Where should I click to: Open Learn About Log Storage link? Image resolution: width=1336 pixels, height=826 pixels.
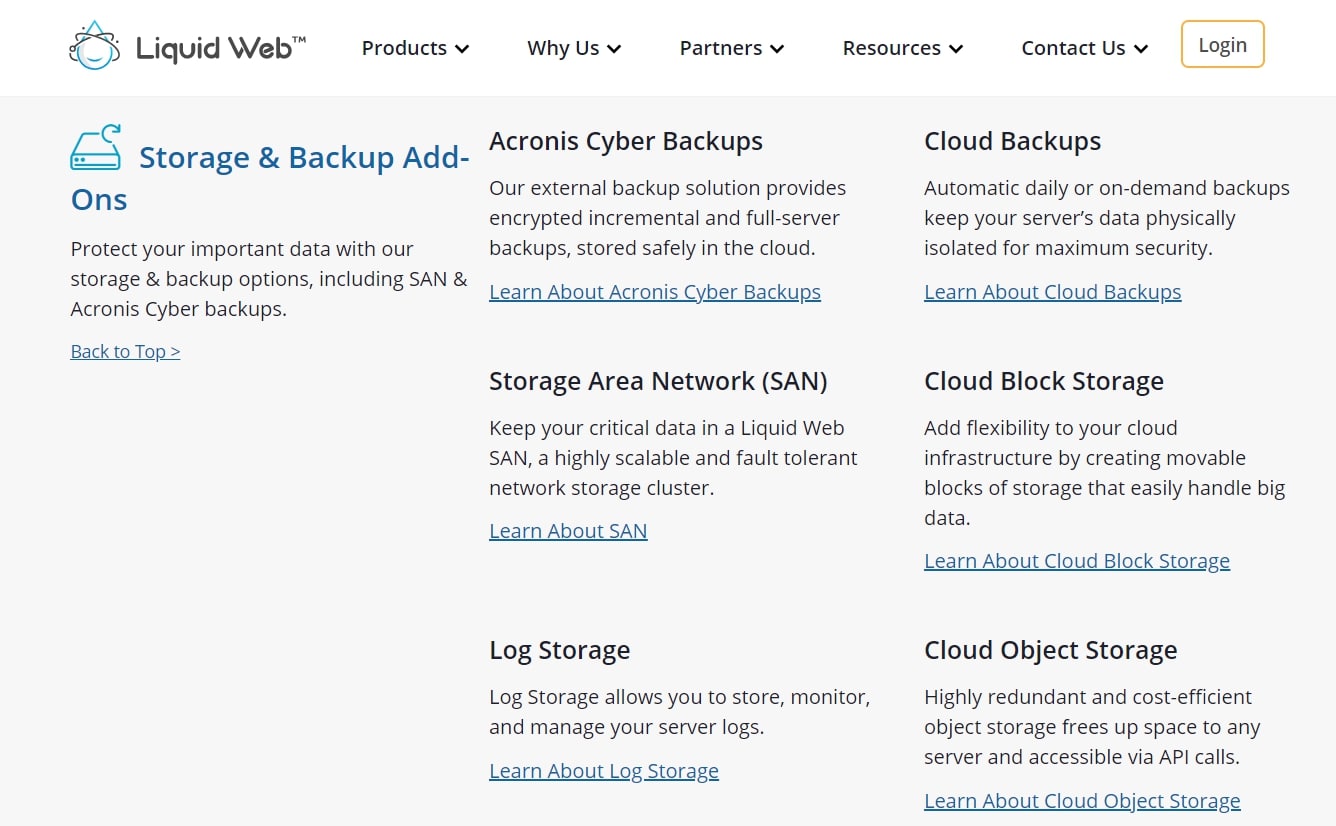pyautogui.click(x=604, y=771)
